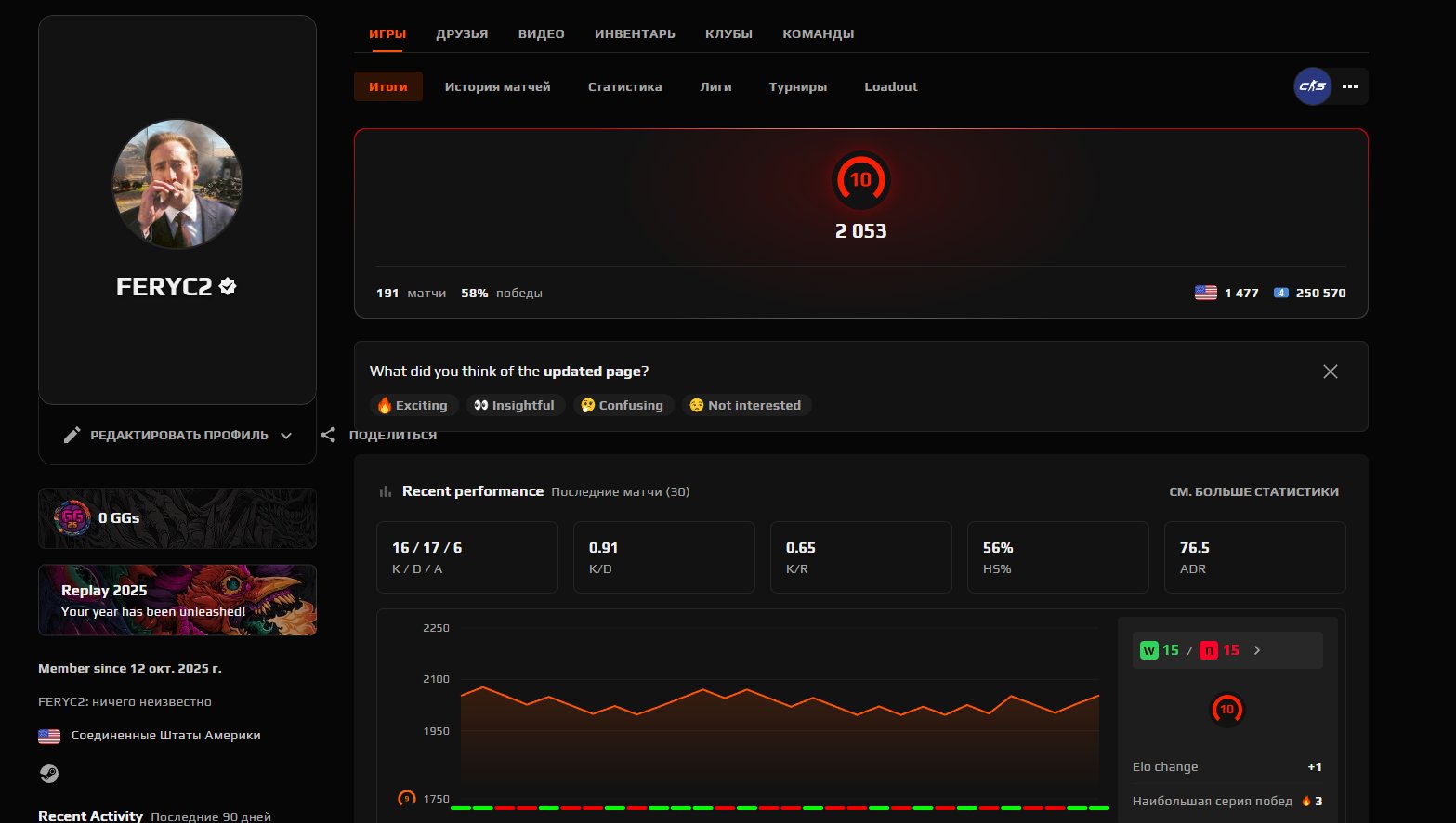Screen dimensions: 1456x823
Task: Open the three-dot options menu near the game icon
Action: [x=1349, y=86]
